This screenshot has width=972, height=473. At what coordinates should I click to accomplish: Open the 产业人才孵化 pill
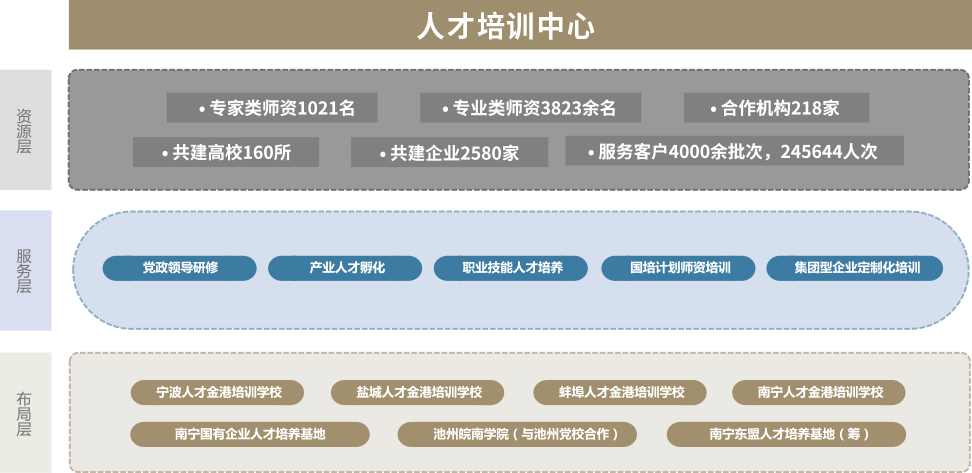[345, 268]
